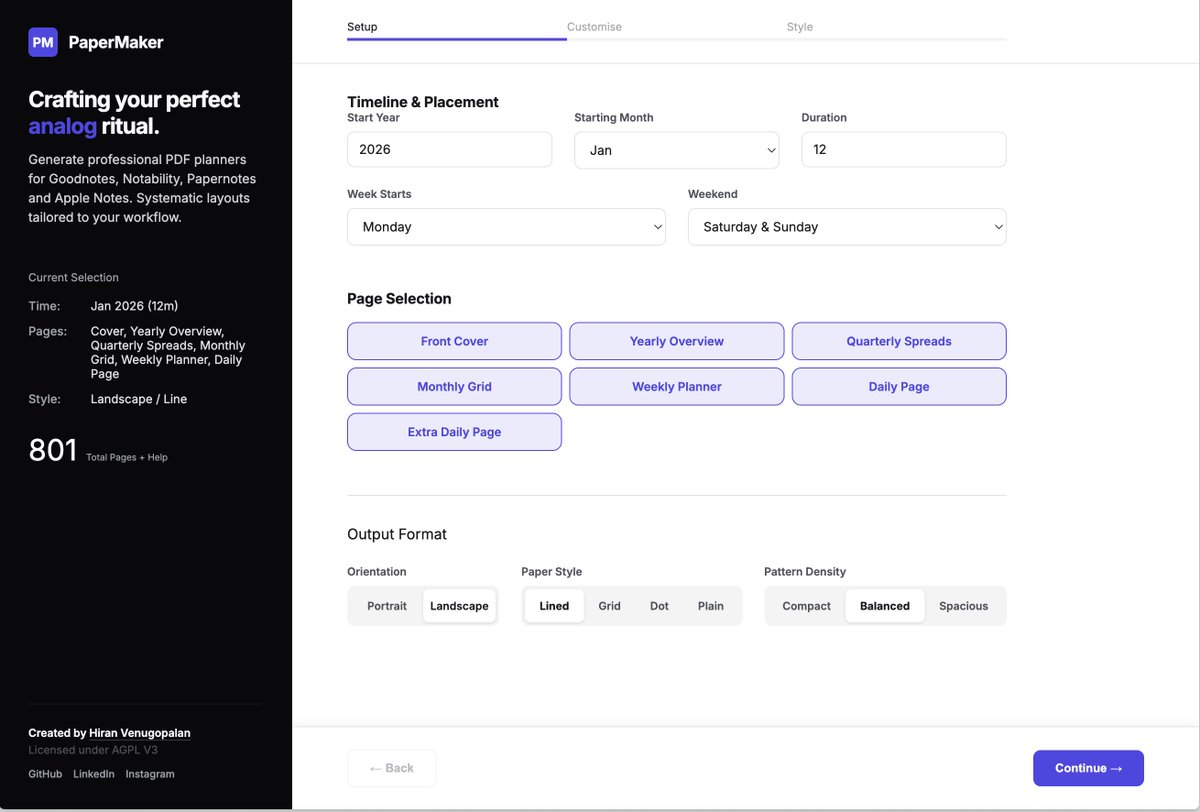
Task: Click the 'Total Pages + Help' label
Action: tap(127, 457)
